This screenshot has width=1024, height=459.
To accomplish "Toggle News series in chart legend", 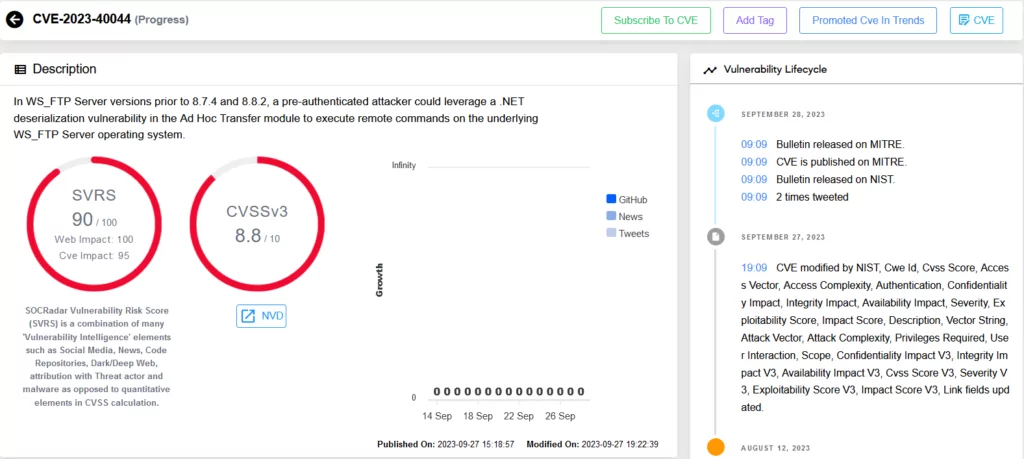I will click(624, 216).
